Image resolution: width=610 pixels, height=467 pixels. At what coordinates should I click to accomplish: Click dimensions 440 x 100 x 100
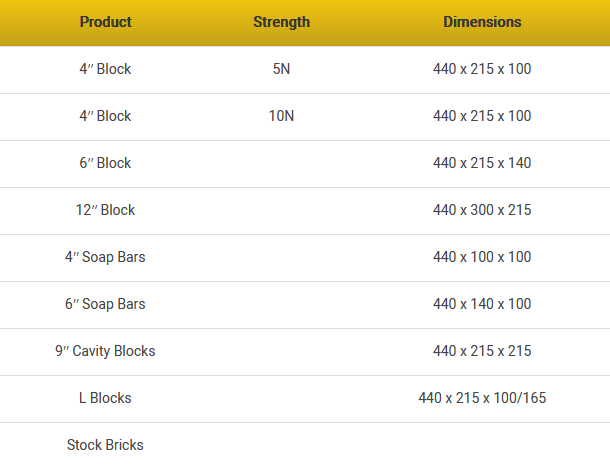482,257
